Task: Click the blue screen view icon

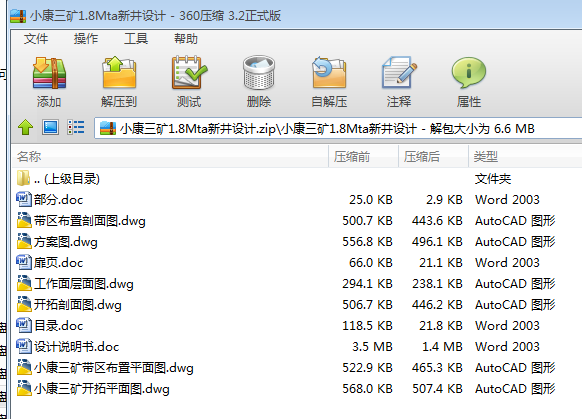Action: [50, 127]
